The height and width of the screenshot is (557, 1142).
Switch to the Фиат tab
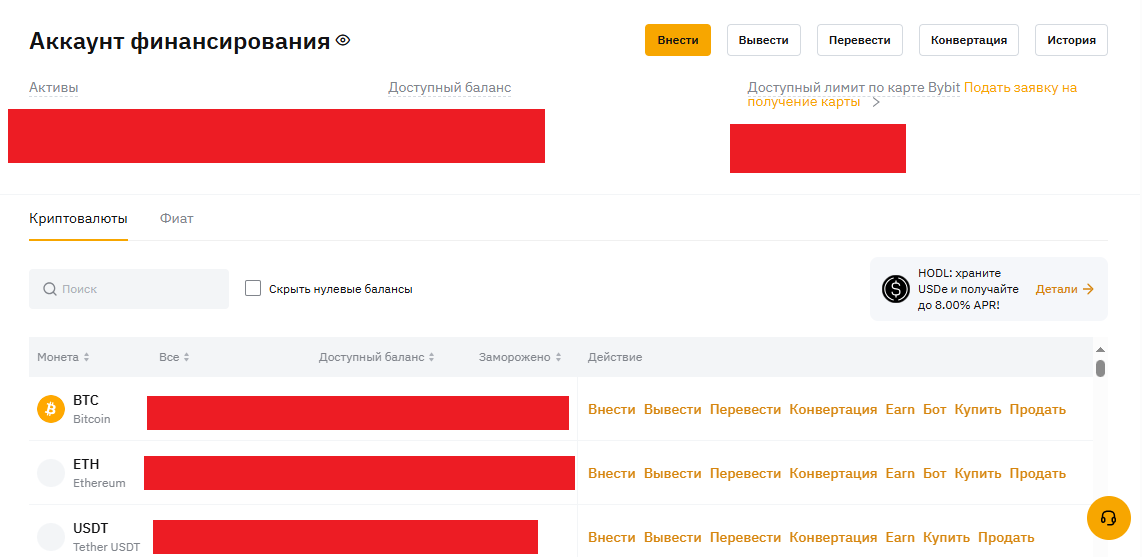click(177, 218)
